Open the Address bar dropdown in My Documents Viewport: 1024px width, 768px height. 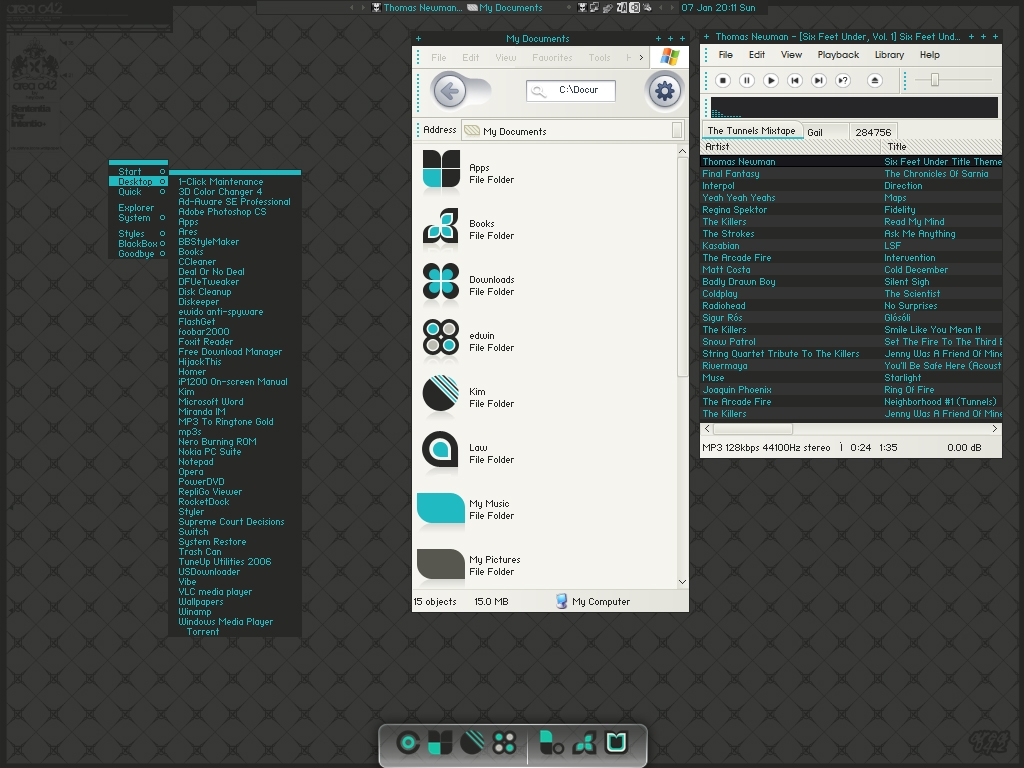[677, 131]
